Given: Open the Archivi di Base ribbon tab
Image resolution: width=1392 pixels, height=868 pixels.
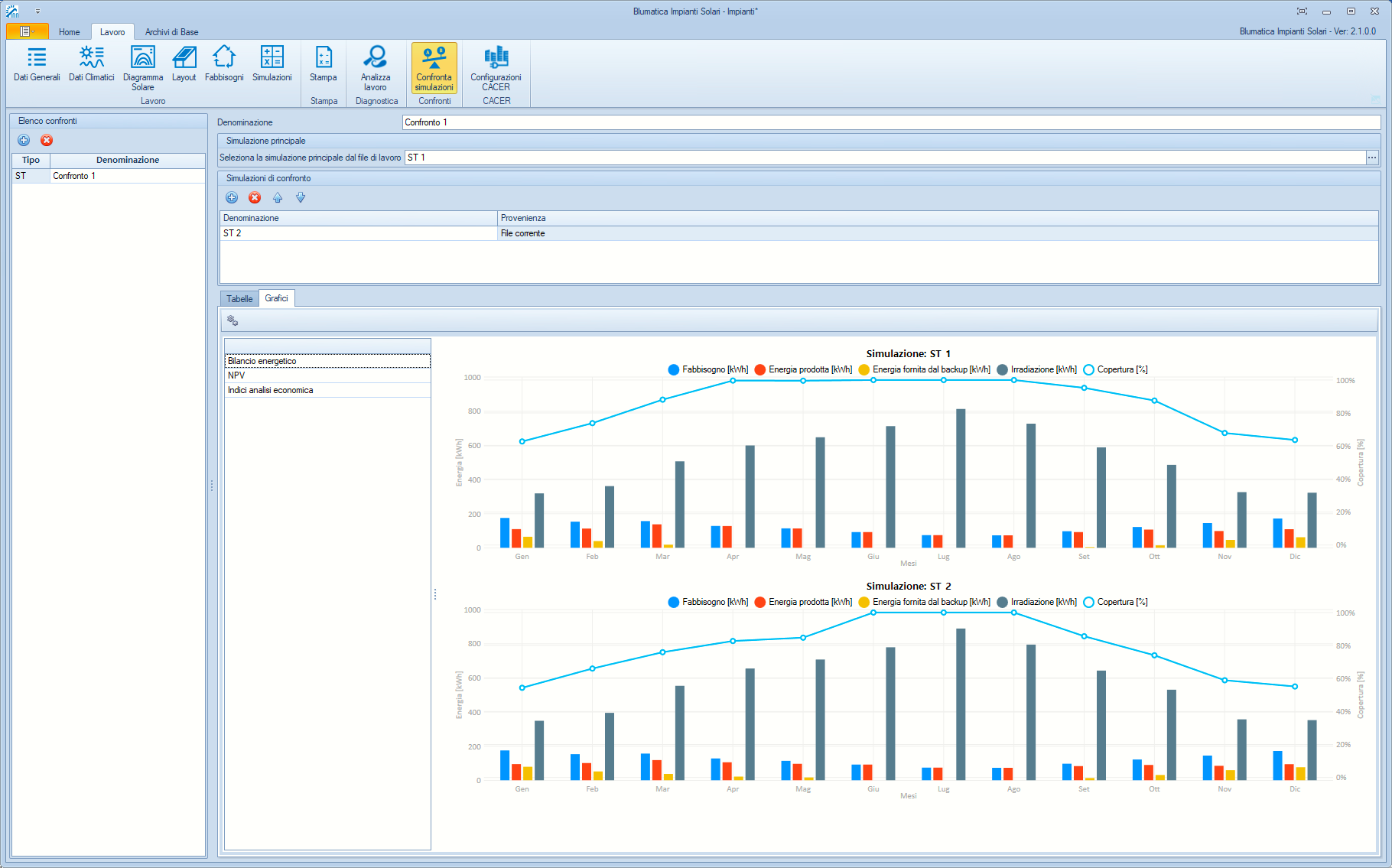Looking at the screenshot, I should [x=171, y=32].
